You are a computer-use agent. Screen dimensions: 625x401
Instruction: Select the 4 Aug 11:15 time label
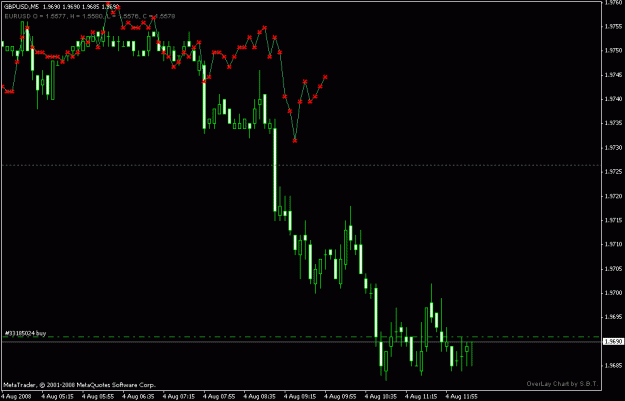[421, 397]
